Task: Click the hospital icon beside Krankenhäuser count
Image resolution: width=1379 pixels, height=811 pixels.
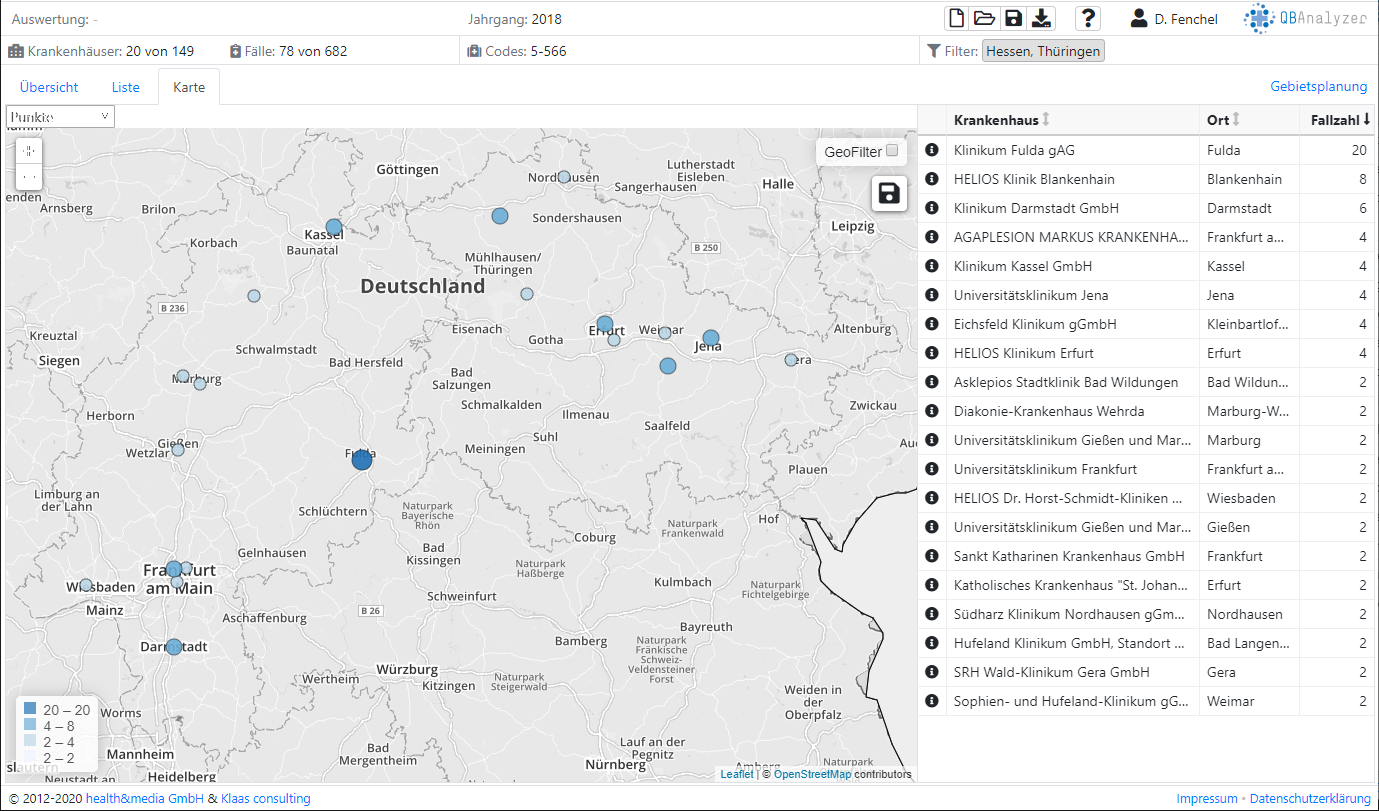Action: point(16,51)
